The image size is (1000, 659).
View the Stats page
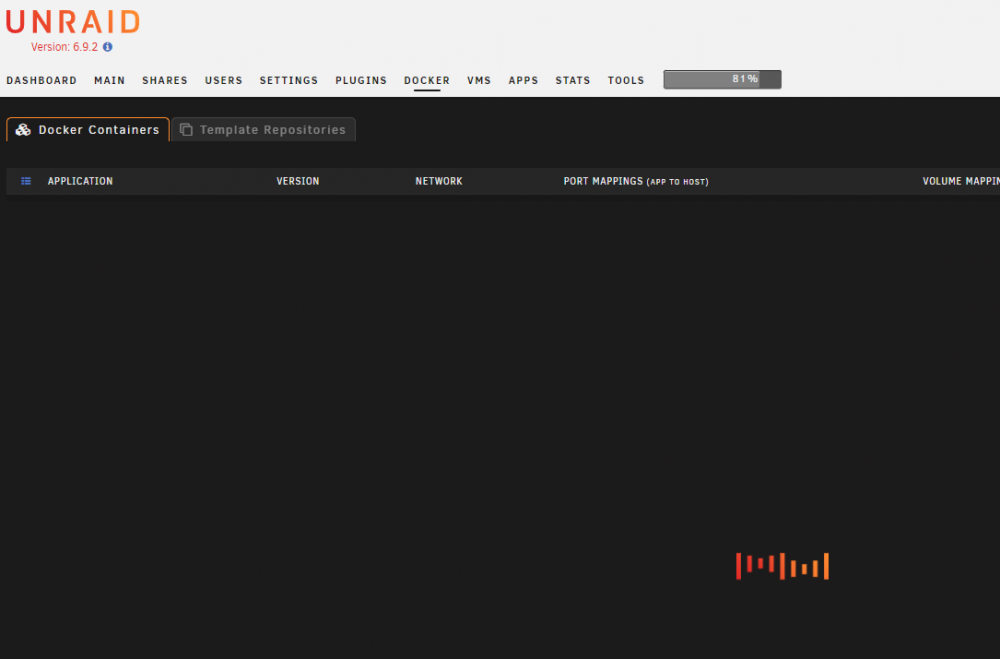(x=573, y=80)
